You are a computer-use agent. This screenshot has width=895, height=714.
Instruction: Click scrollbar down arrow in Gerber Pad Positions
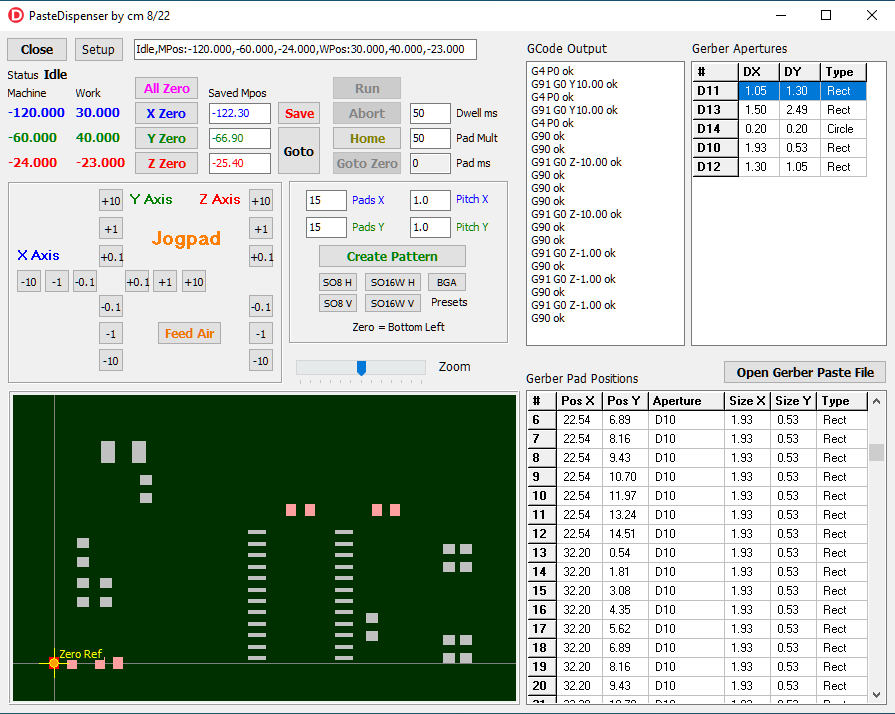point(876,694)
